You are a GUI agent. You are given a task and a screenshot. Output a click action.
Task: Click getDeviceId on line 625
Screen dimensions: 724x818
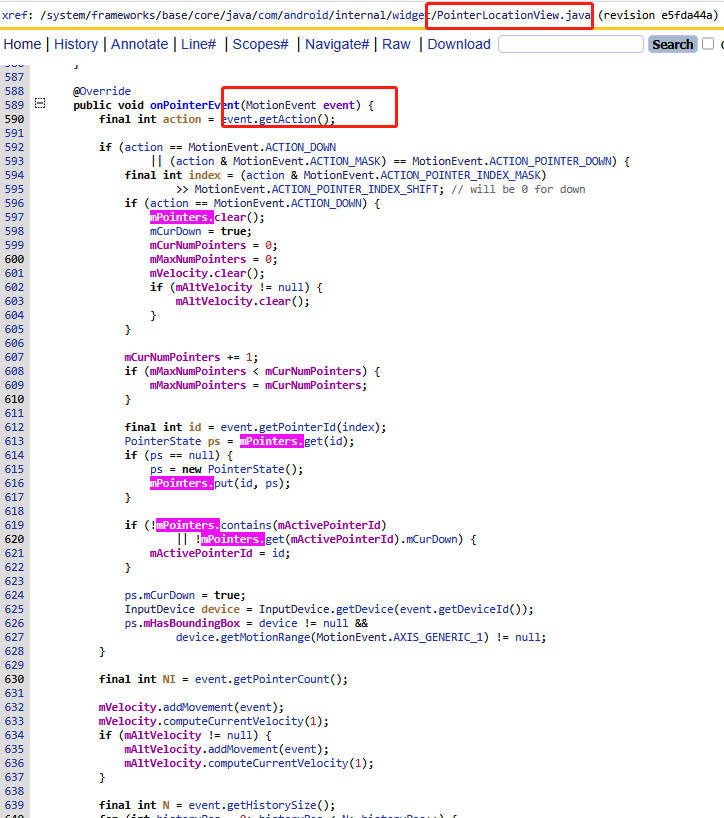(473, 609)
